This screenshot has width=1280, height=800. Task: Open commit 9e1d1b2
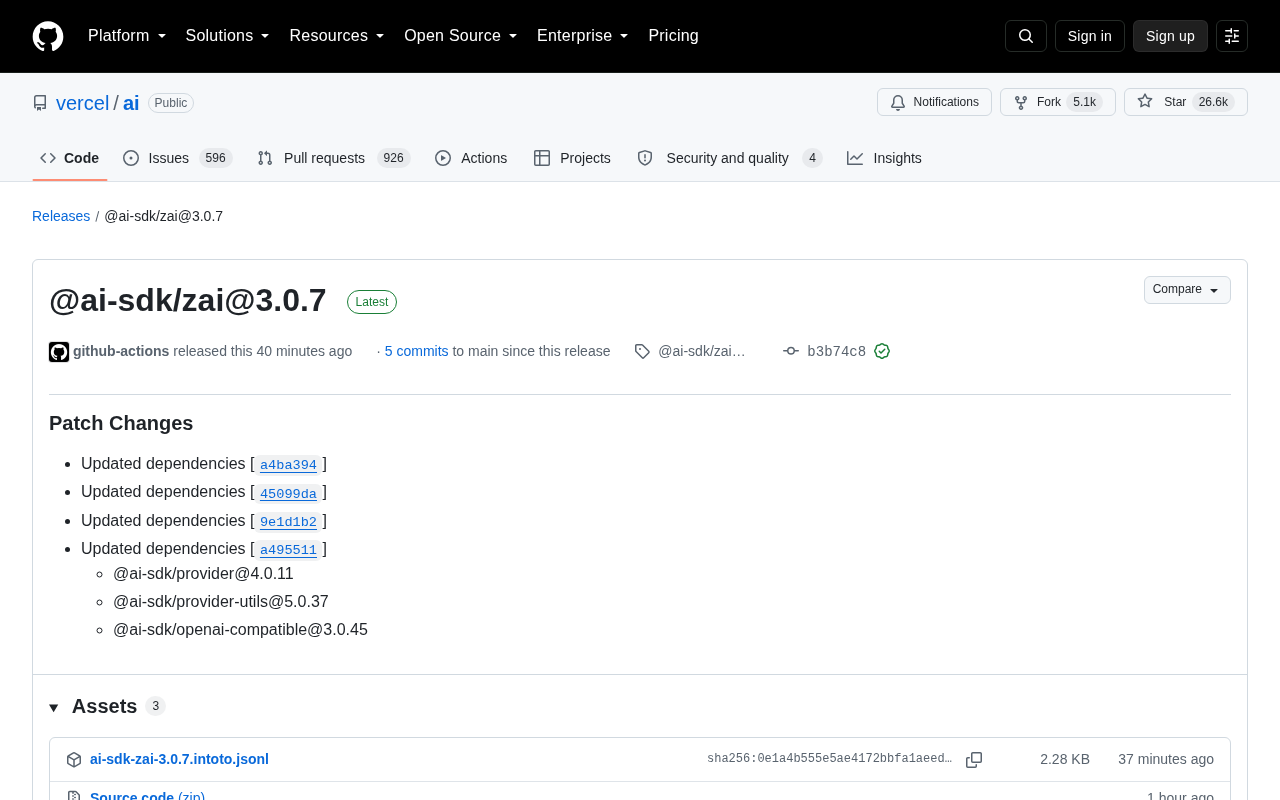point(288,522)
